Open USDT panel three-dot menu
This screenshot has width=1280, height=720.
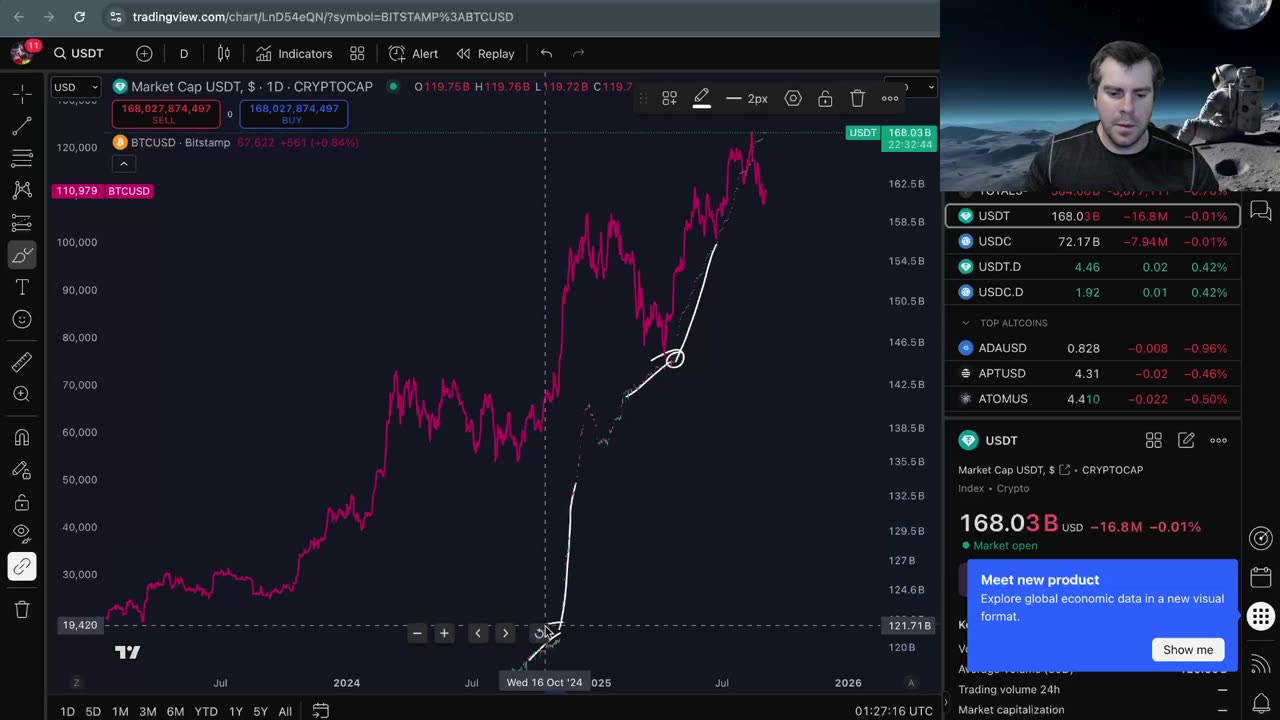(x=1218, y=440)
